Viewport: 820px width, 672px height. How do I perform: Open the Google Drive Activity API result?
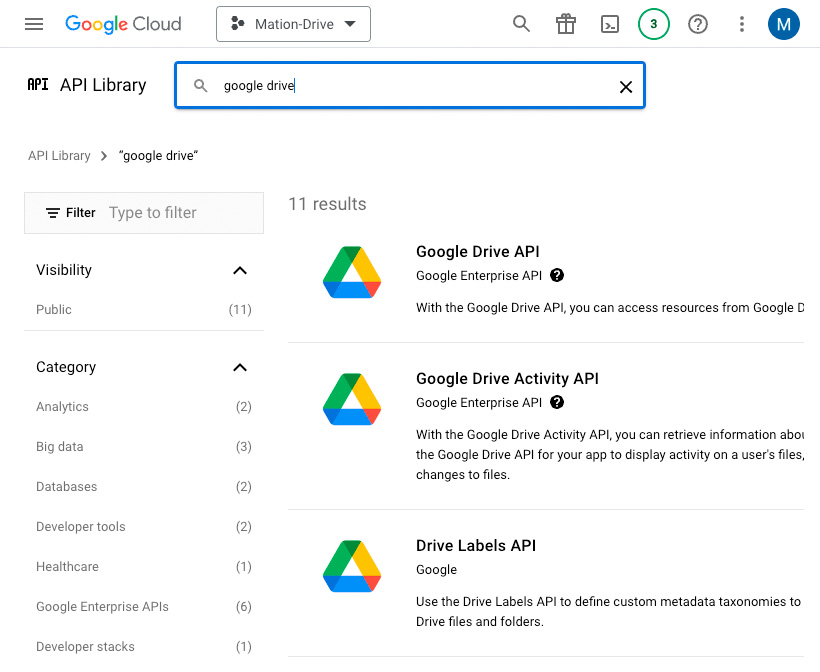tap(507, 379)
